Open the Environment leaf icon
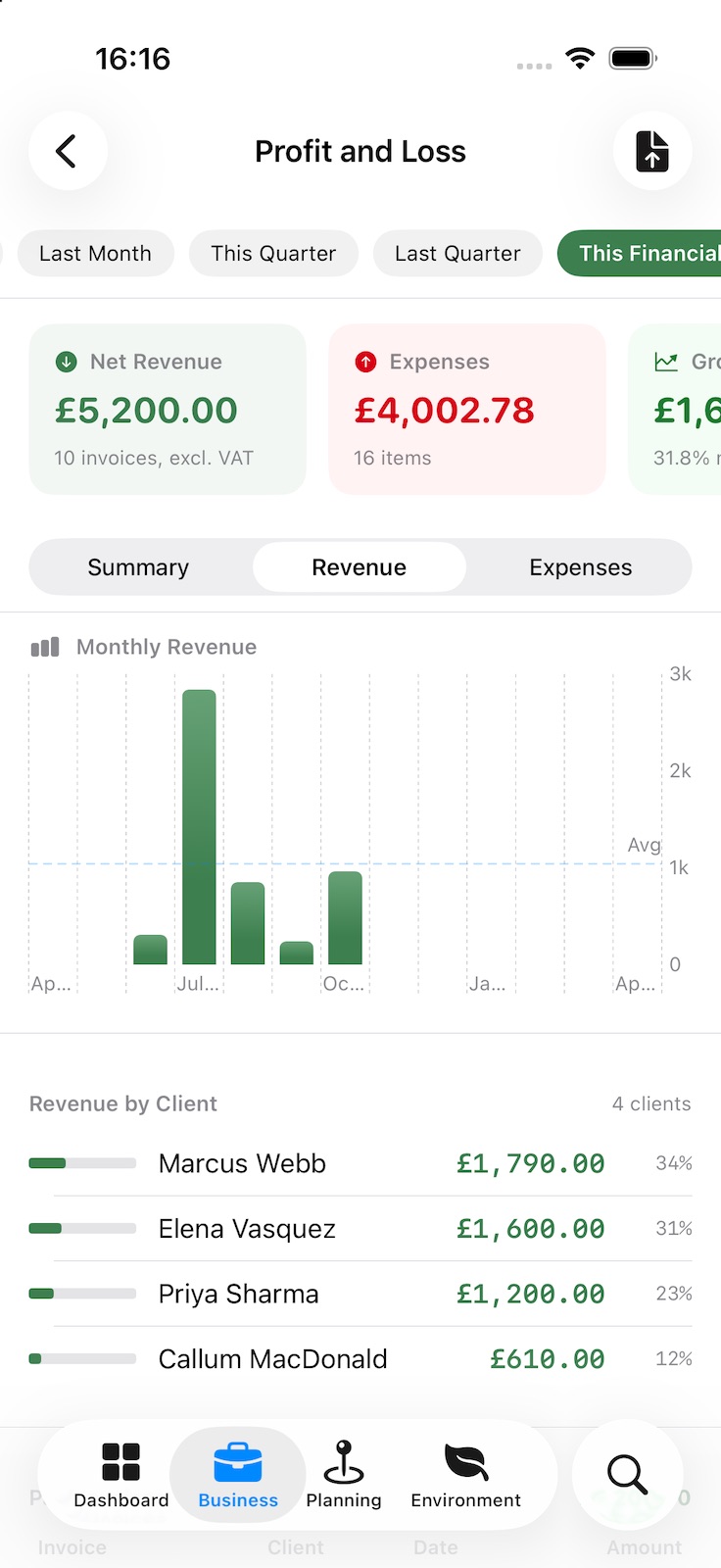The height and width of the screenshot is (1568, 721). click(x=466, y=1461)
